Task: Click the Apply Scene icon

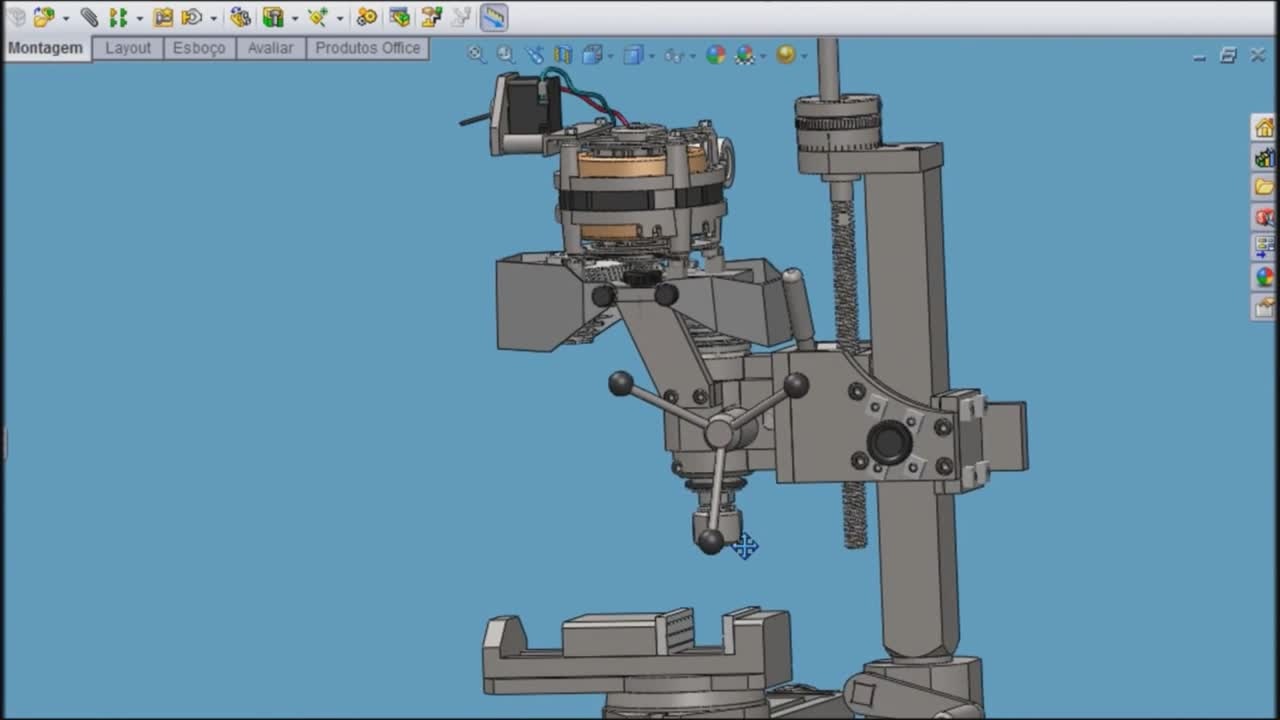Action: click(745, 55)
